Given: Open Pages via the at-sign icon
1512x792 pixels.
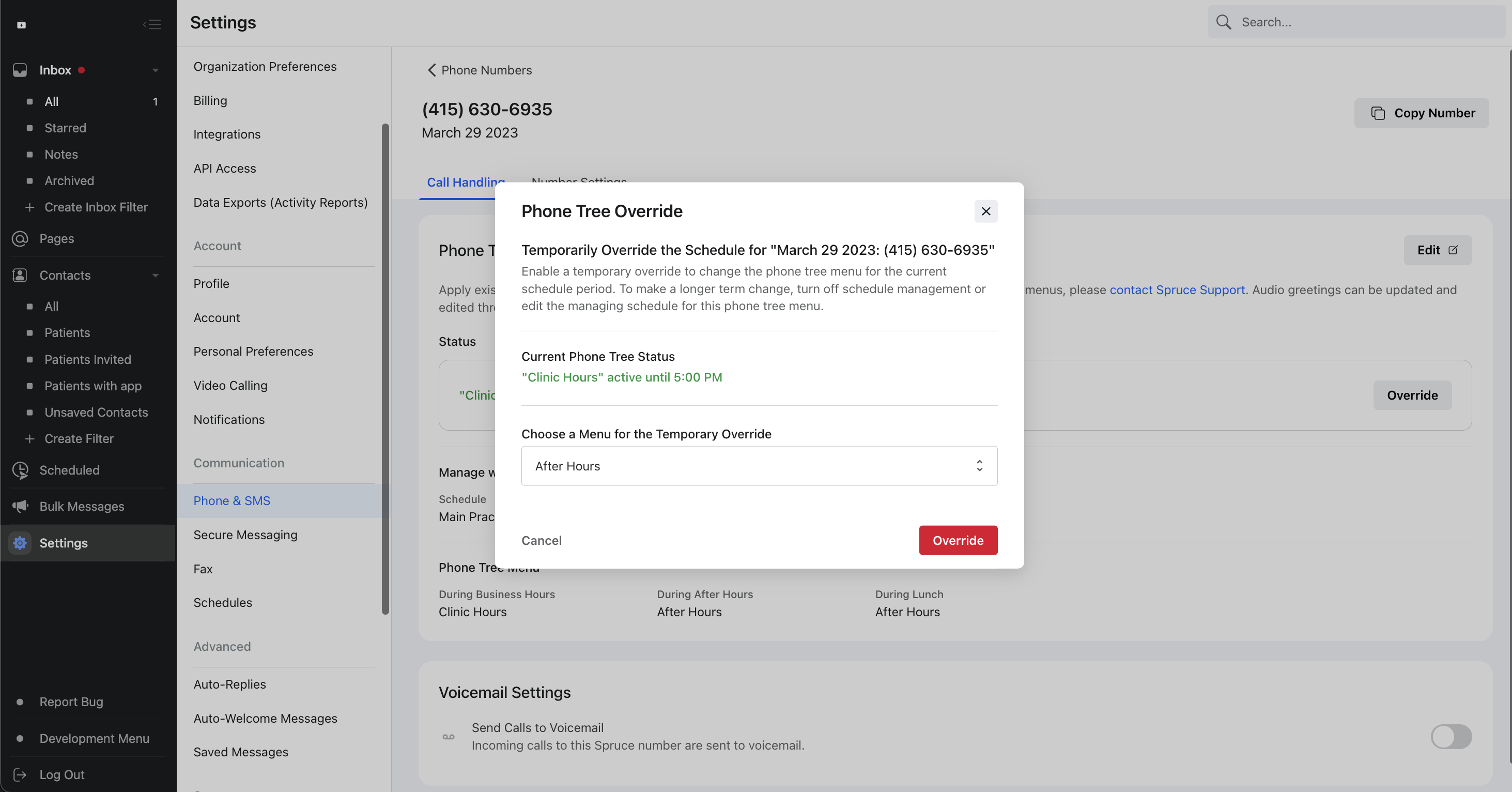Looking at the screenshot, I should pyautogui.click(x=20, y=238).
